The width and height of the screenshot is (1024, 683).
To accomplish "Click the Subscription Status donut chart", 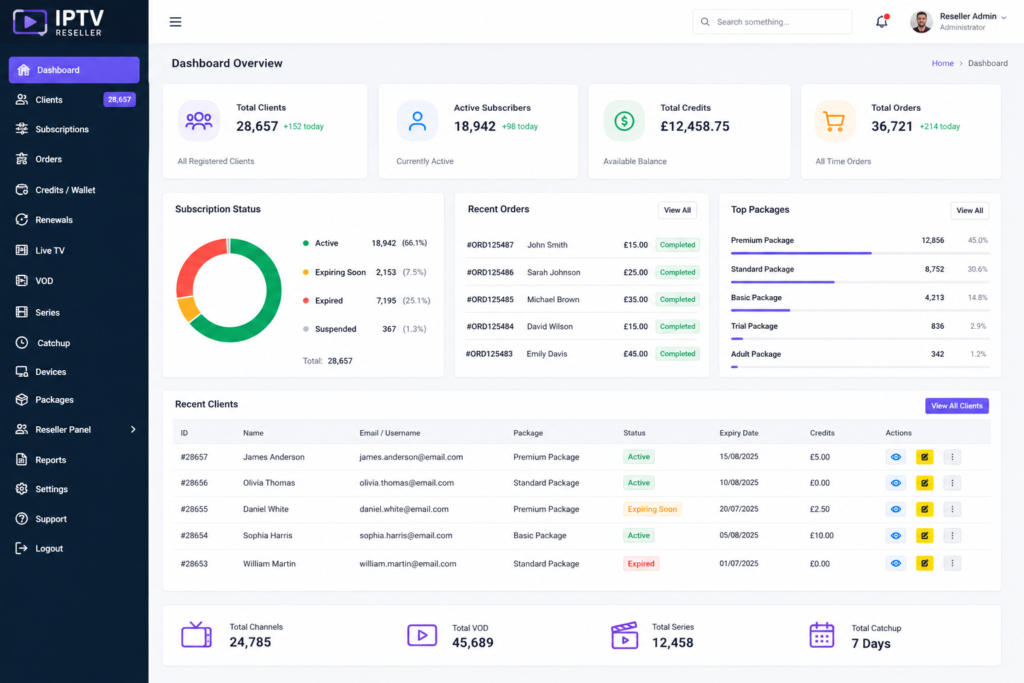I will [x=229, y=290].
